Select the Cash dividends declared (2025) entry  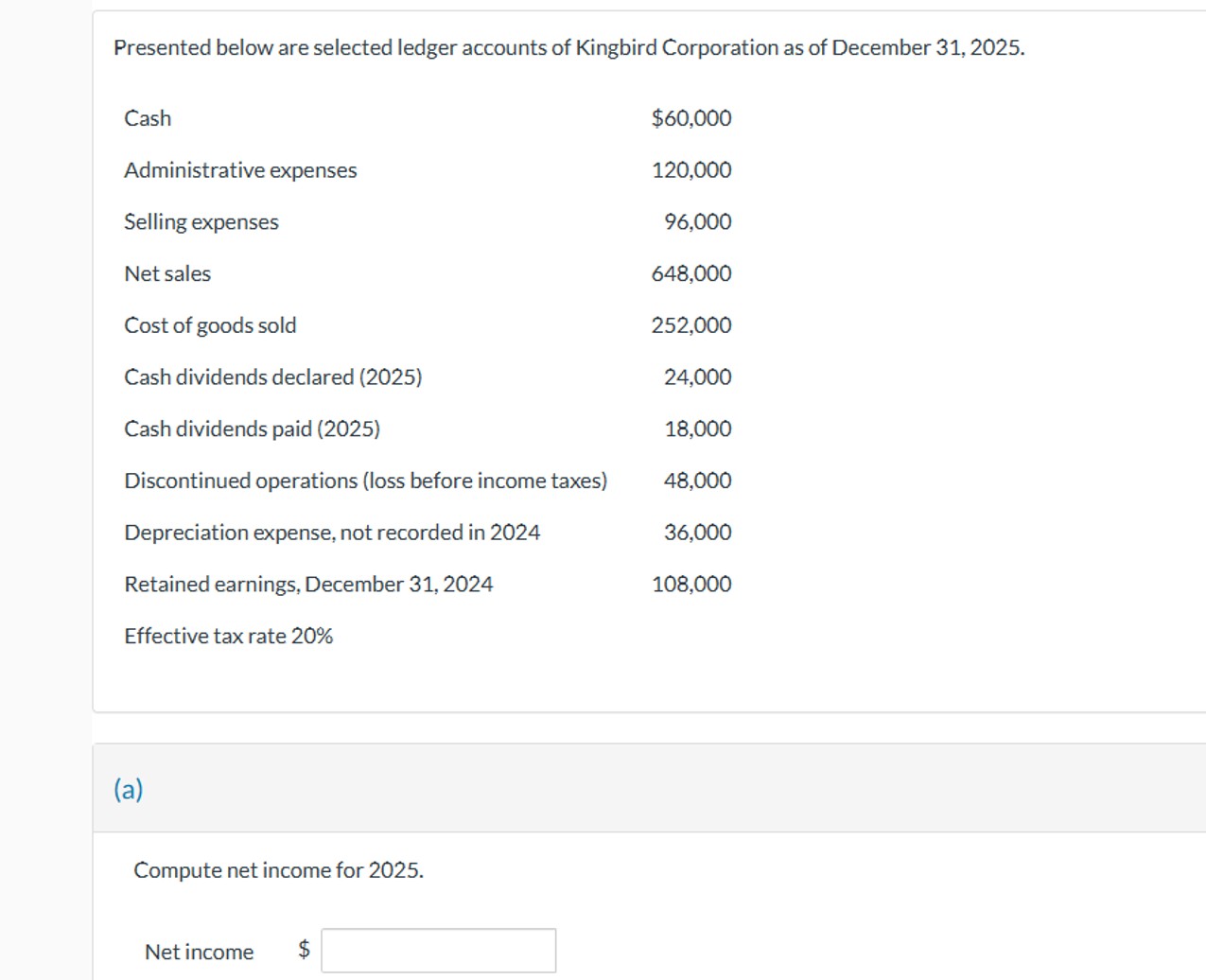(x=274, y=376)
